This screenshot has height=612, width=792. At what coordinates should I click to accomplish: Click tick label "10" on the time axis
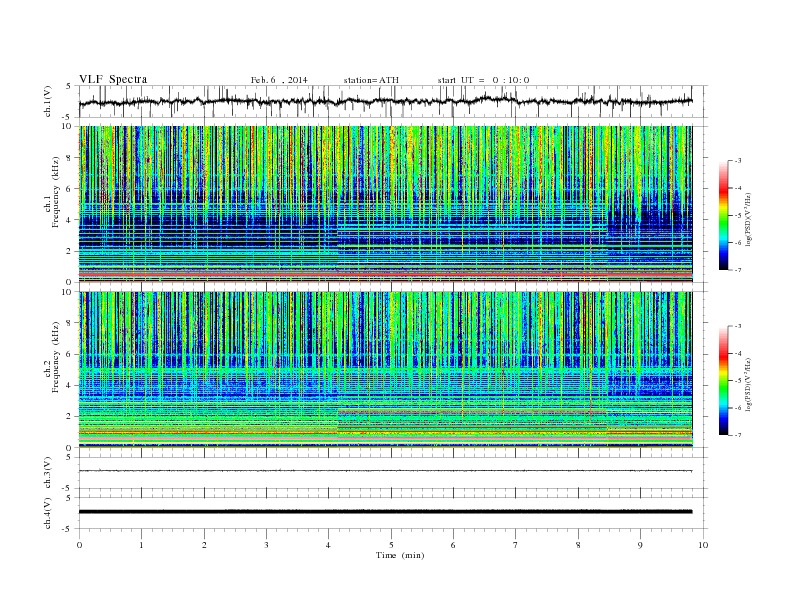click(703, 545)
